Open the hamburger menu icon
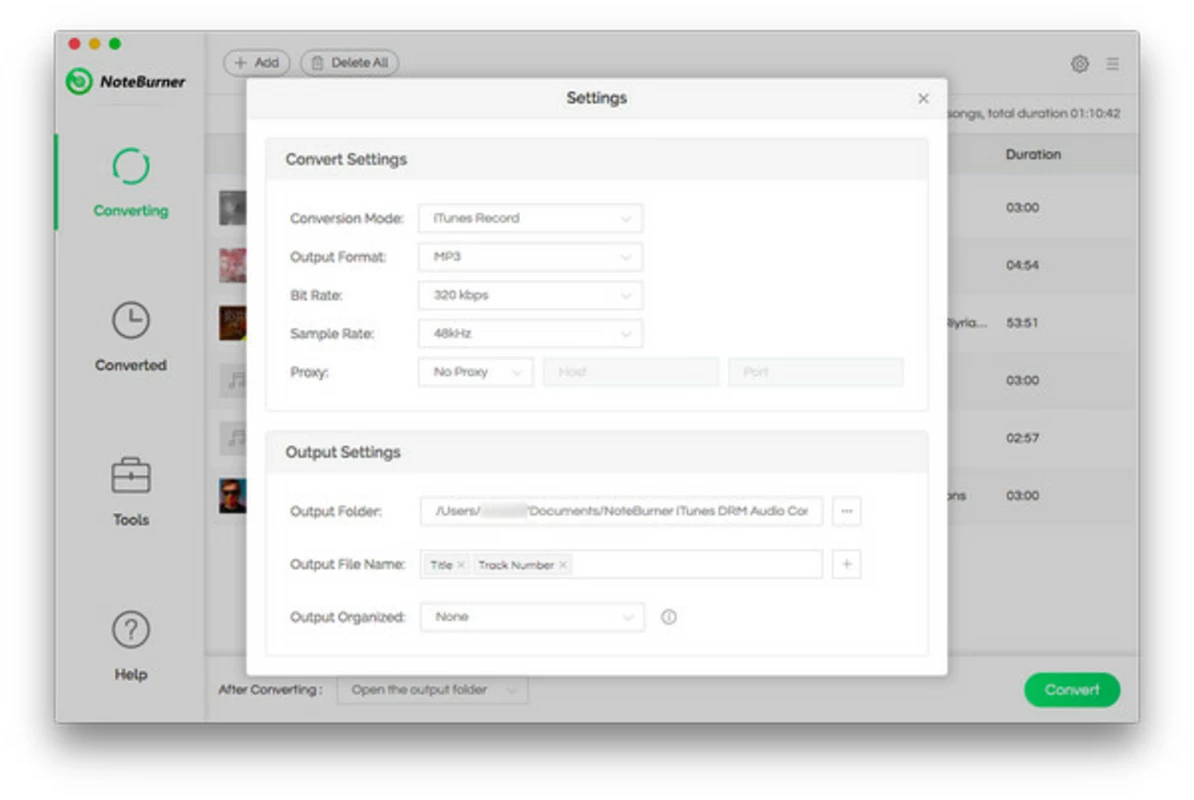Viewport: 1194px width, 800px height. (x=1113, y=63)
